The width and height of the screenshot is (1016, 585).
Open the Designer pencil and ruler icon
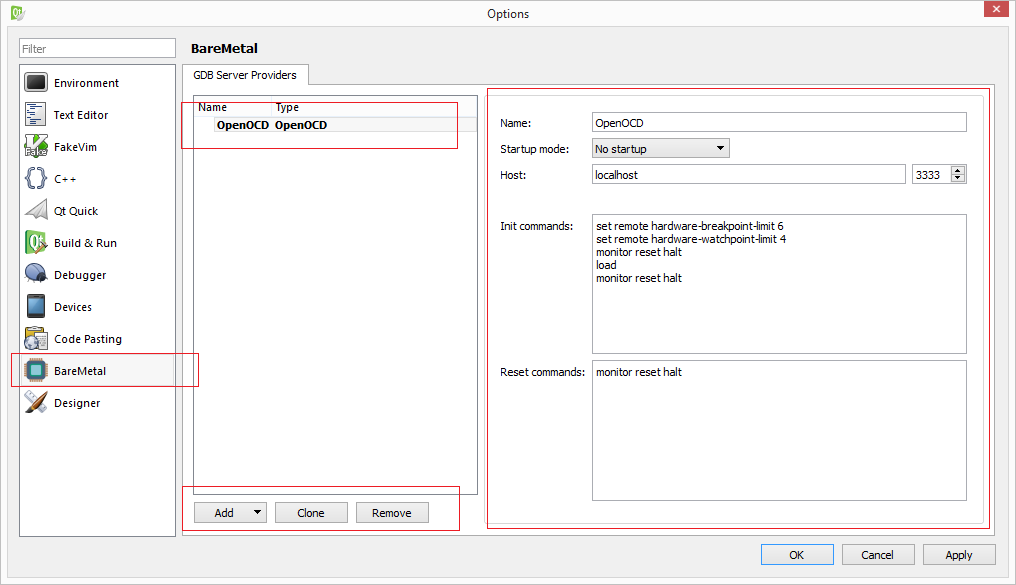point(36,403)
